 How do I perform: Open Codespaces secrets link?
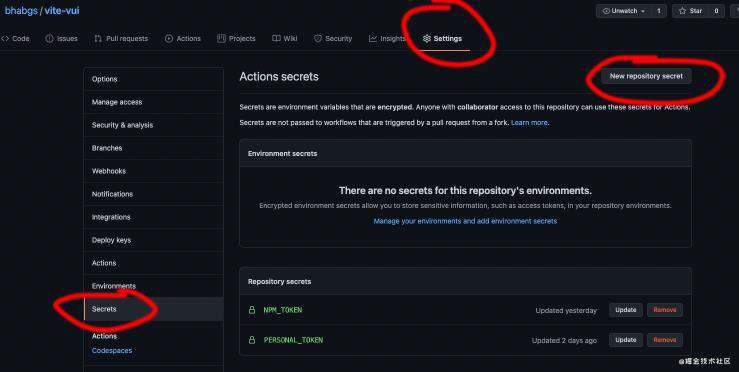click(112, 350)
